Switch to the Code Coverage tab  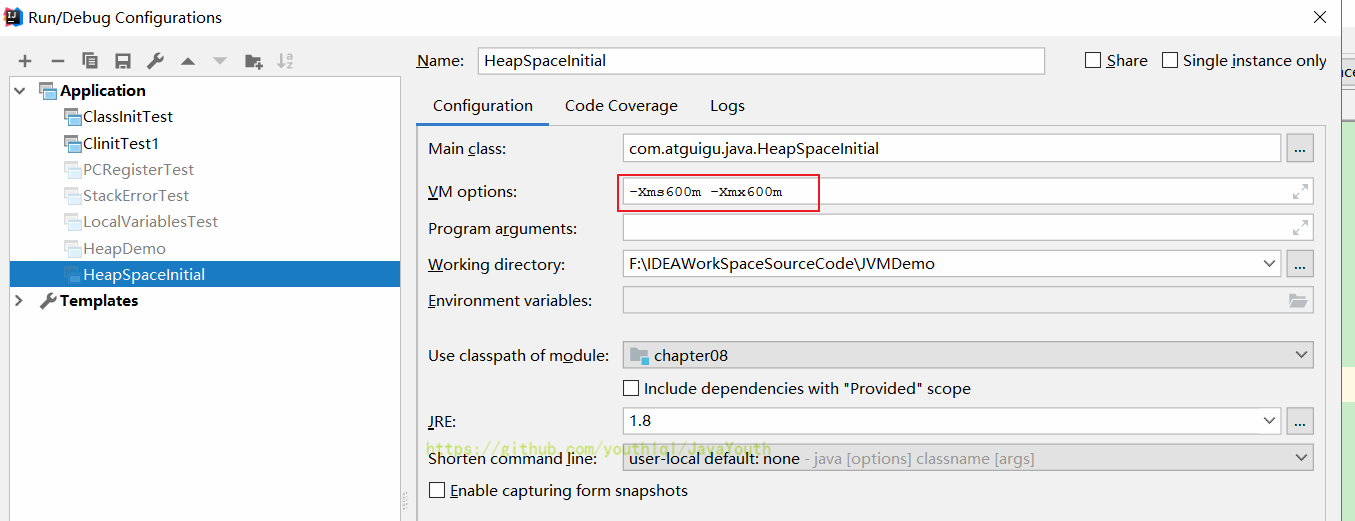621,106
